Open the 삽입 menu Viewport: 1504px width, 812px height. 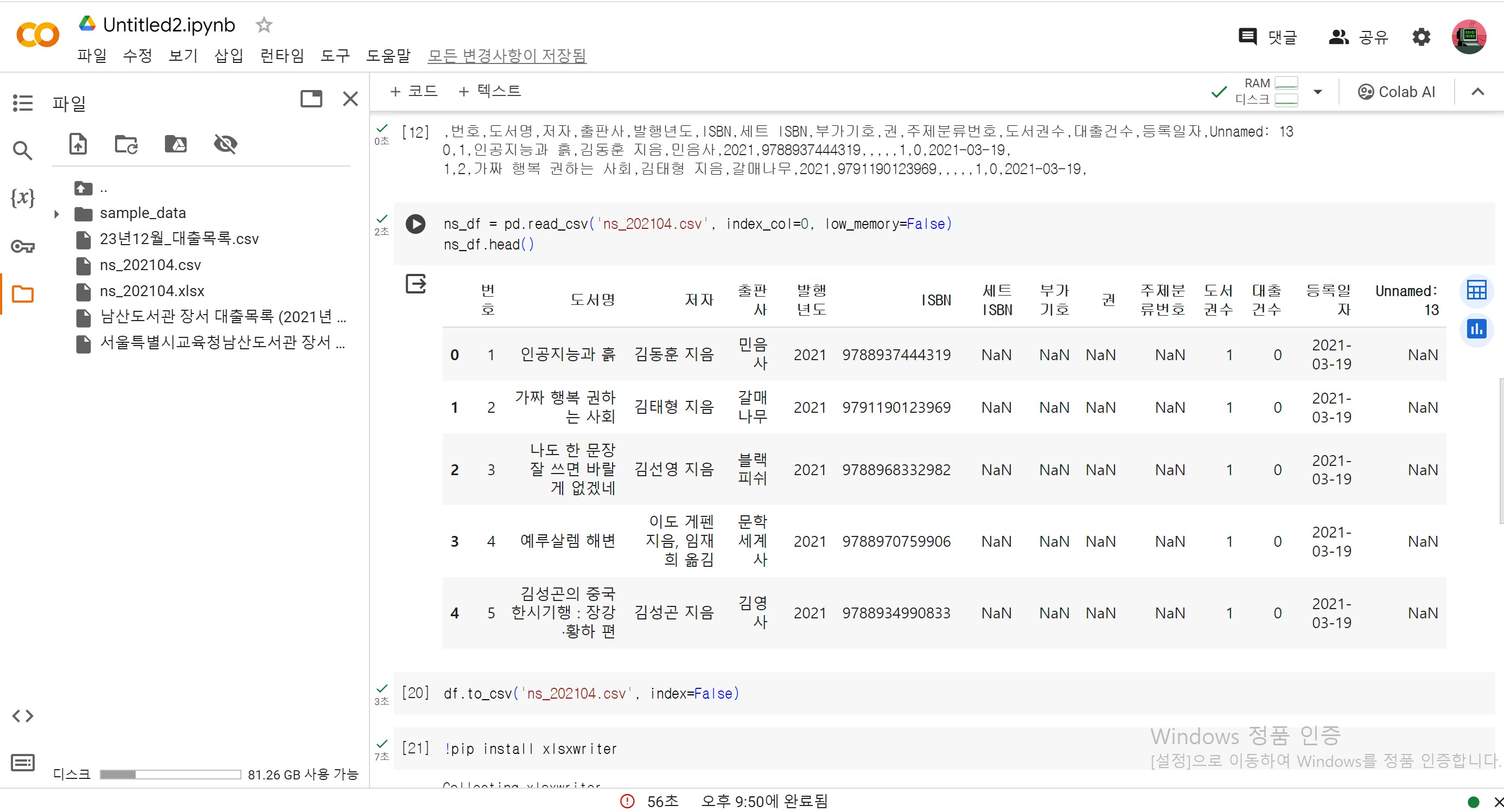click(229, 55)
